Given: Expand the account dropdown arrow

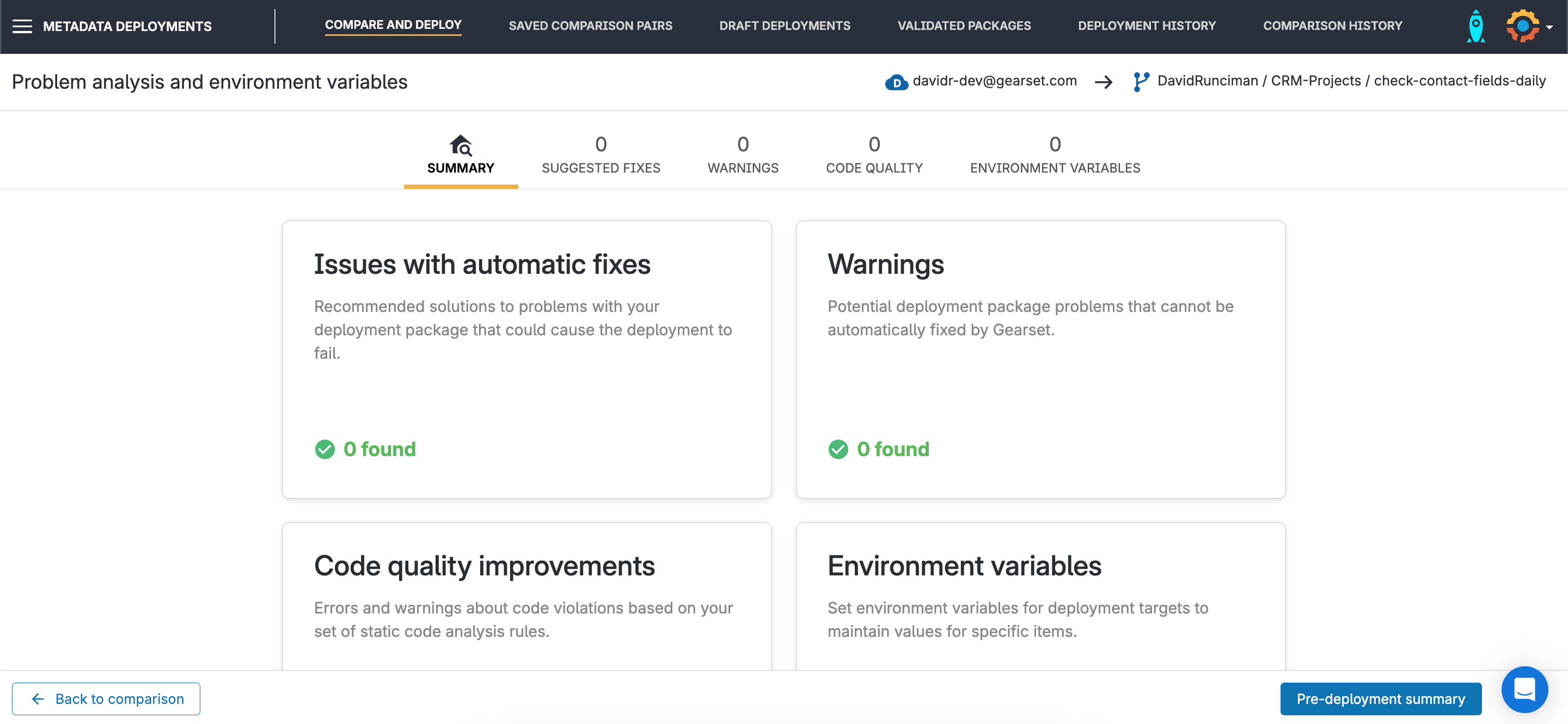Looking at the screenshot, I should click(1549, 27).
